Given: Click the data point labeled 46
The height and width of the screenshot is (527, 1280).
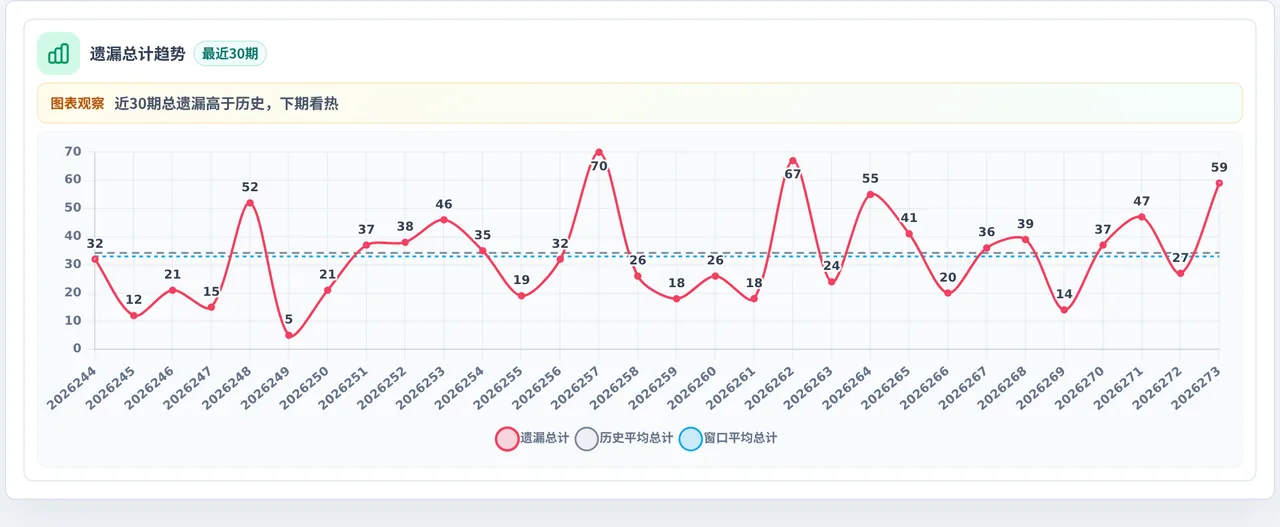Looking at the screenshot, I should tap(444, 220).
